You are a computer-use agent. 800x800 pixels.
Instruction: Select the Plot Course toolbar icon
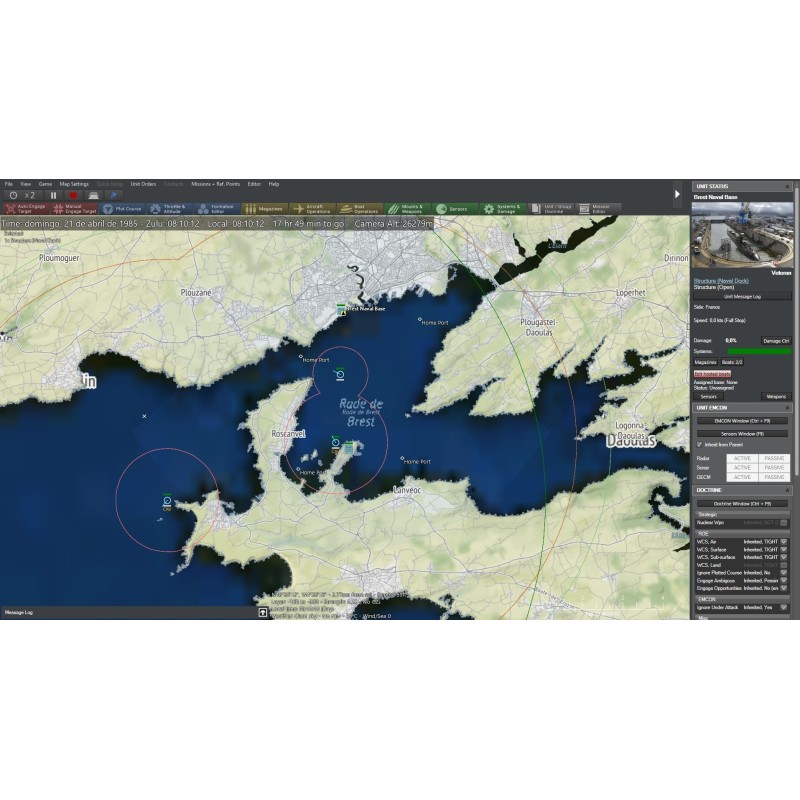tap(120, 209)
